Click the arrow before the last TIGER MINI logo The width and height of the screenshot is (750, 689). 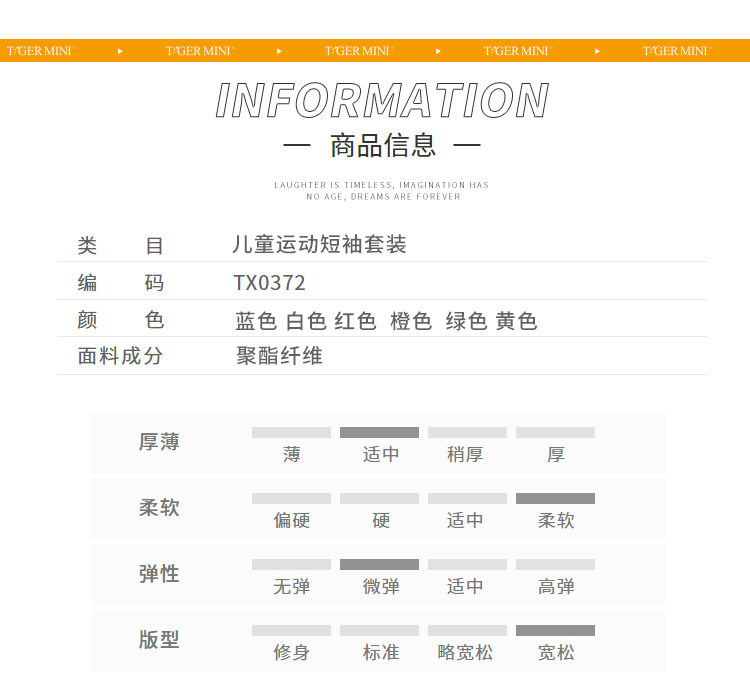pos(597,51)
